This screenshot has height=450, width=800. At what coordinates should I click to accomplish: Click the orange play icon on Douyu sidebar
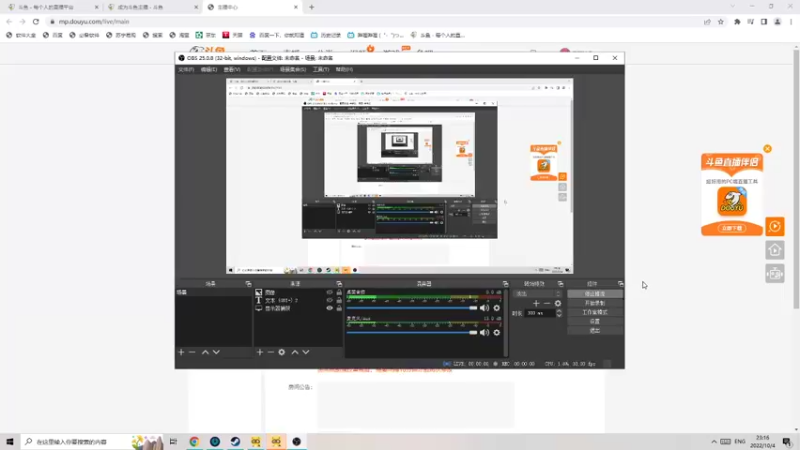click(x=774, y=227)
